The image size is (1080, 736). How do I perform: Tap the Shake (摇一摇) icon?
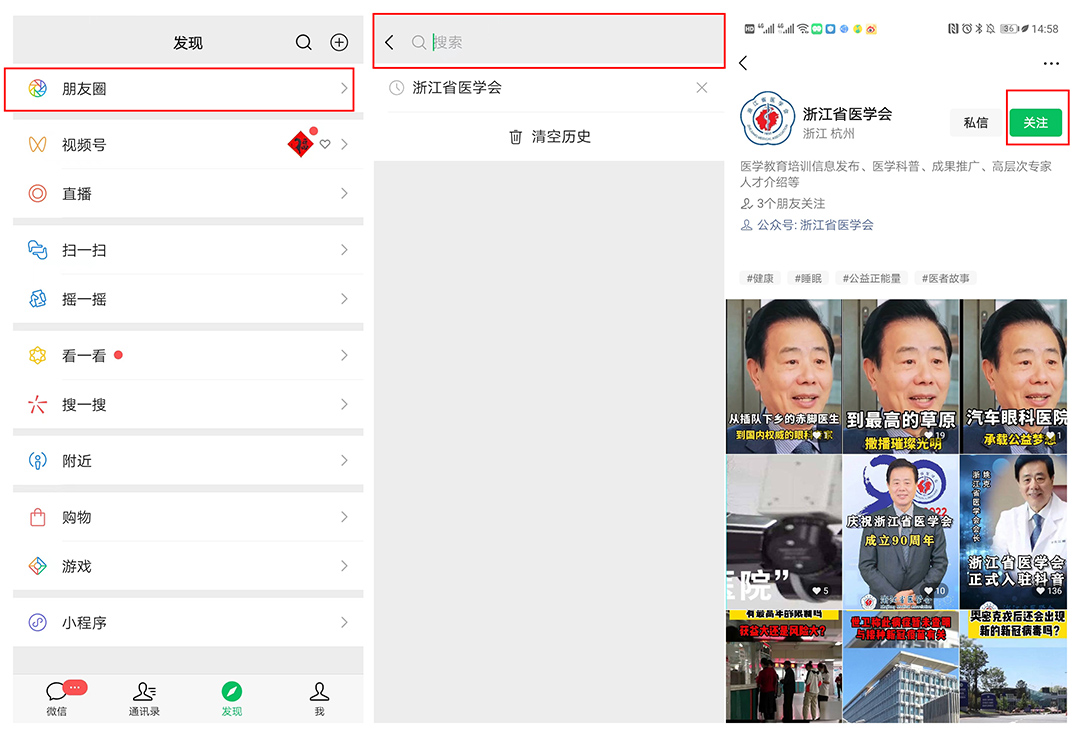tap(37, 299)
